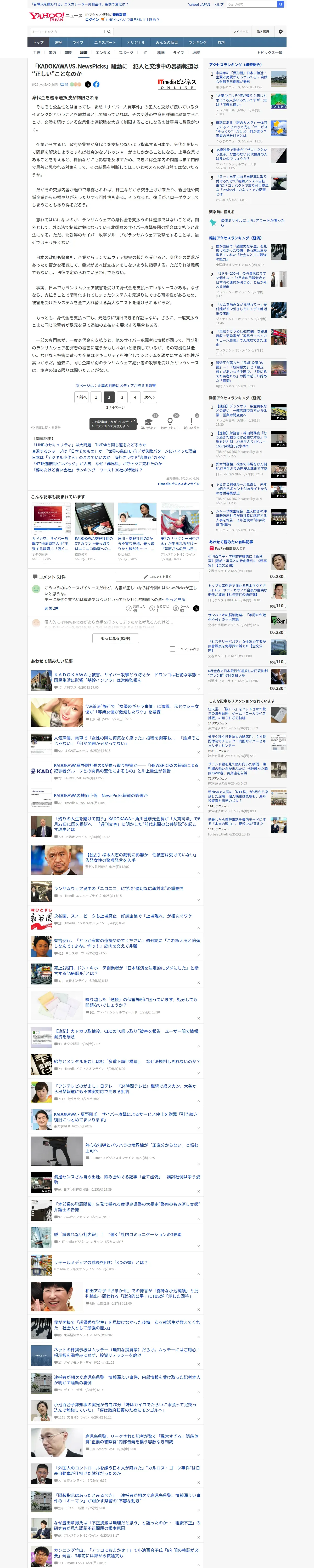Share article on Facebook
Image resolution: width=314 pixels, height=1568 pixels.
96,85
